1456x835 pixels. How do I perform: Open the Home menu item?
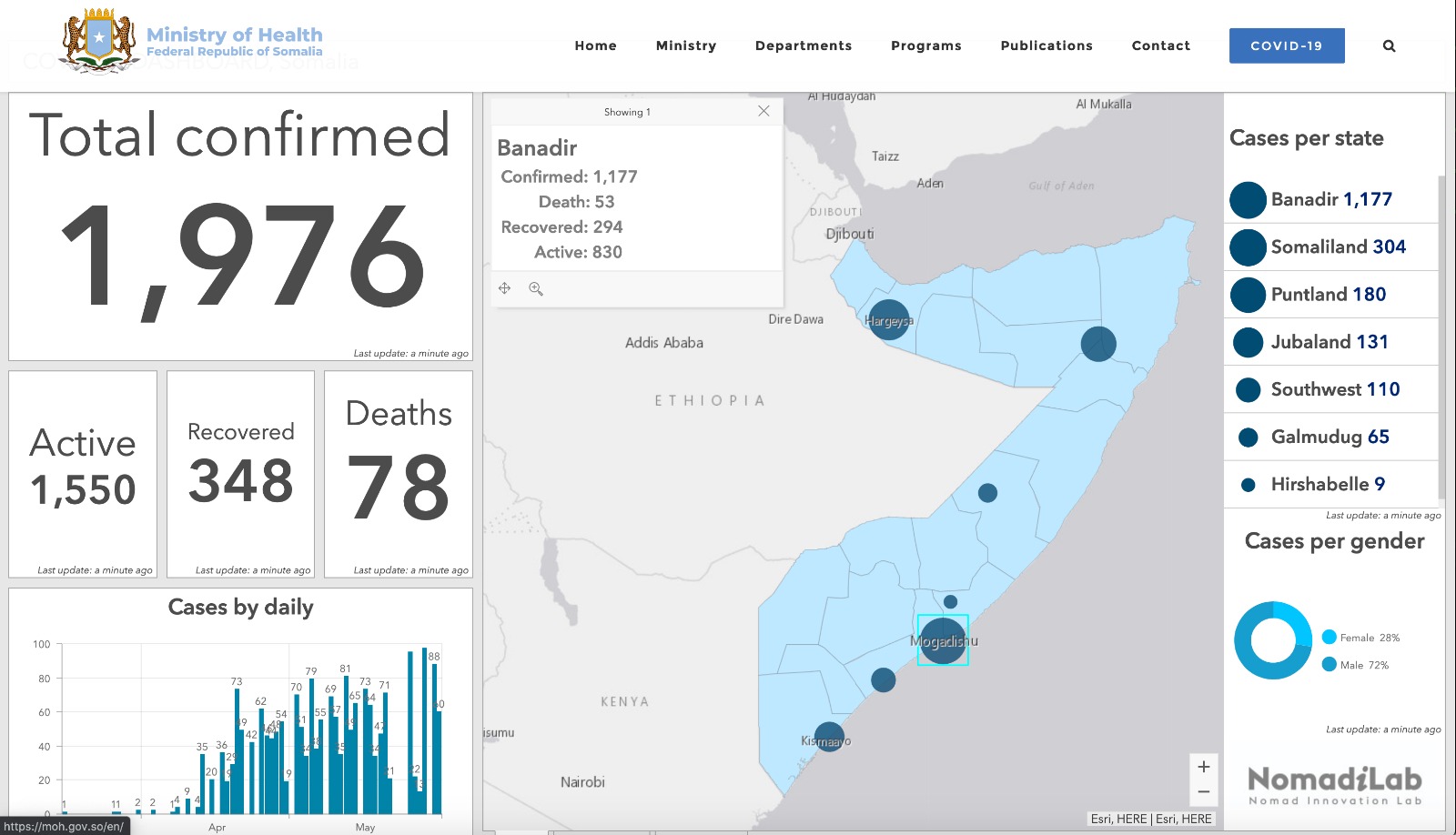(595, 45)
